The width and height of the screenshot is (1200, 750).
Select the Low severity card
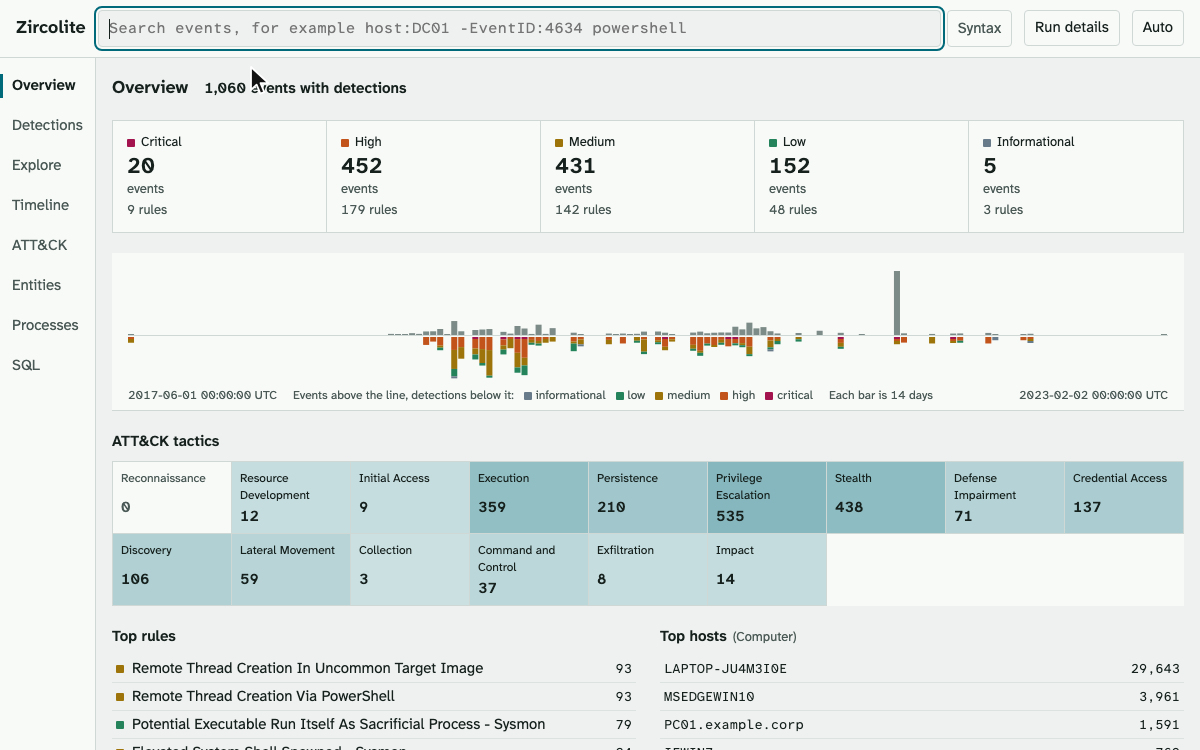click(x=861, y=176)
